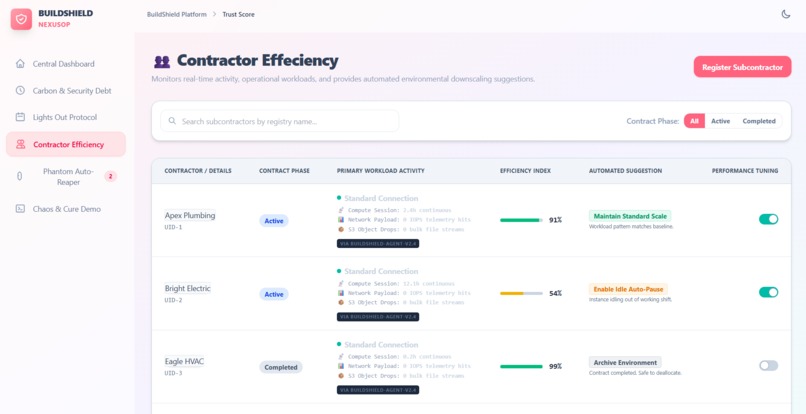Click the Central Dashboard home icon
Viewport: 806px width, 414px height.
20,64
